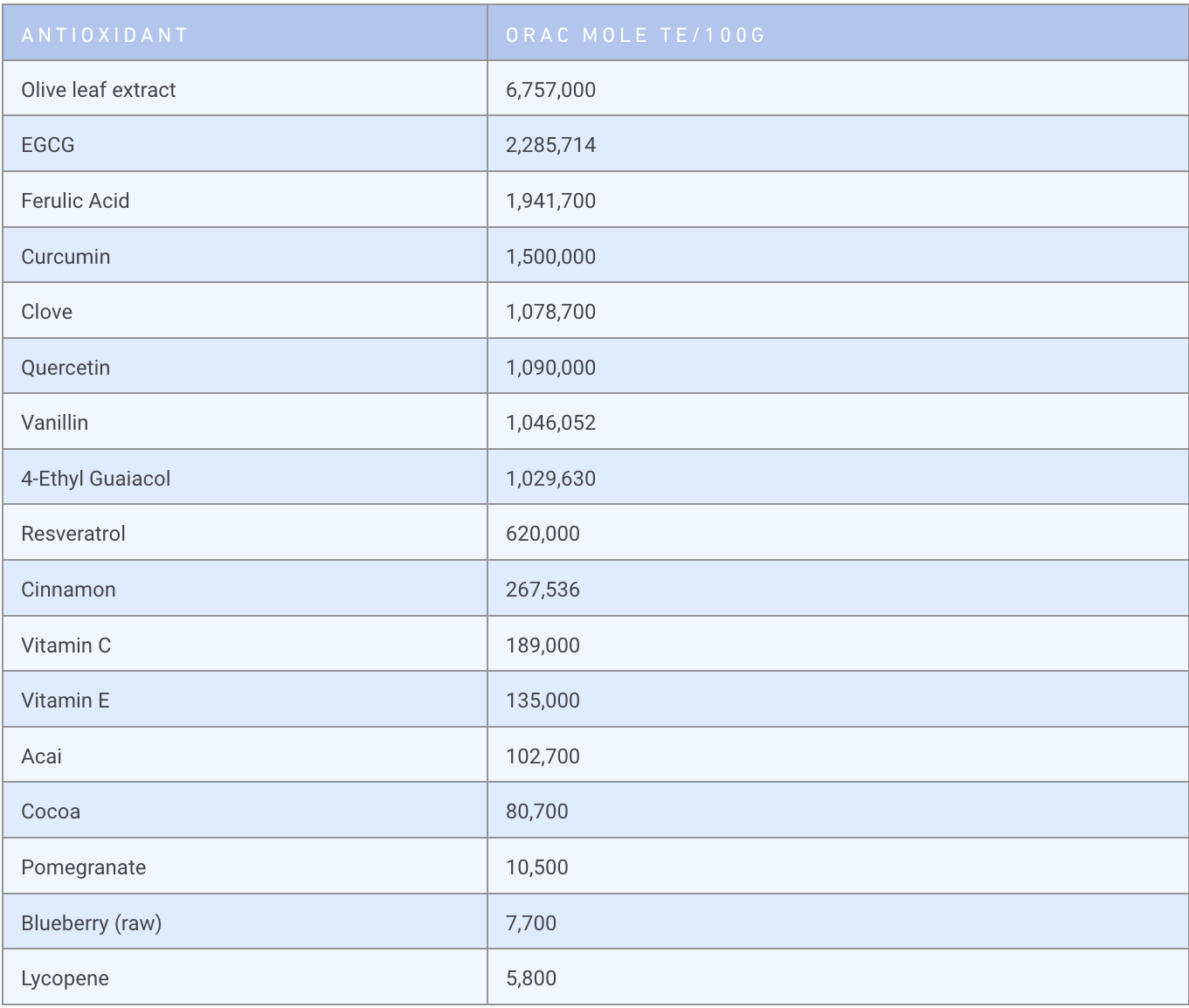
Task: Click the Vitamin E row label
Action: (66, 701)
